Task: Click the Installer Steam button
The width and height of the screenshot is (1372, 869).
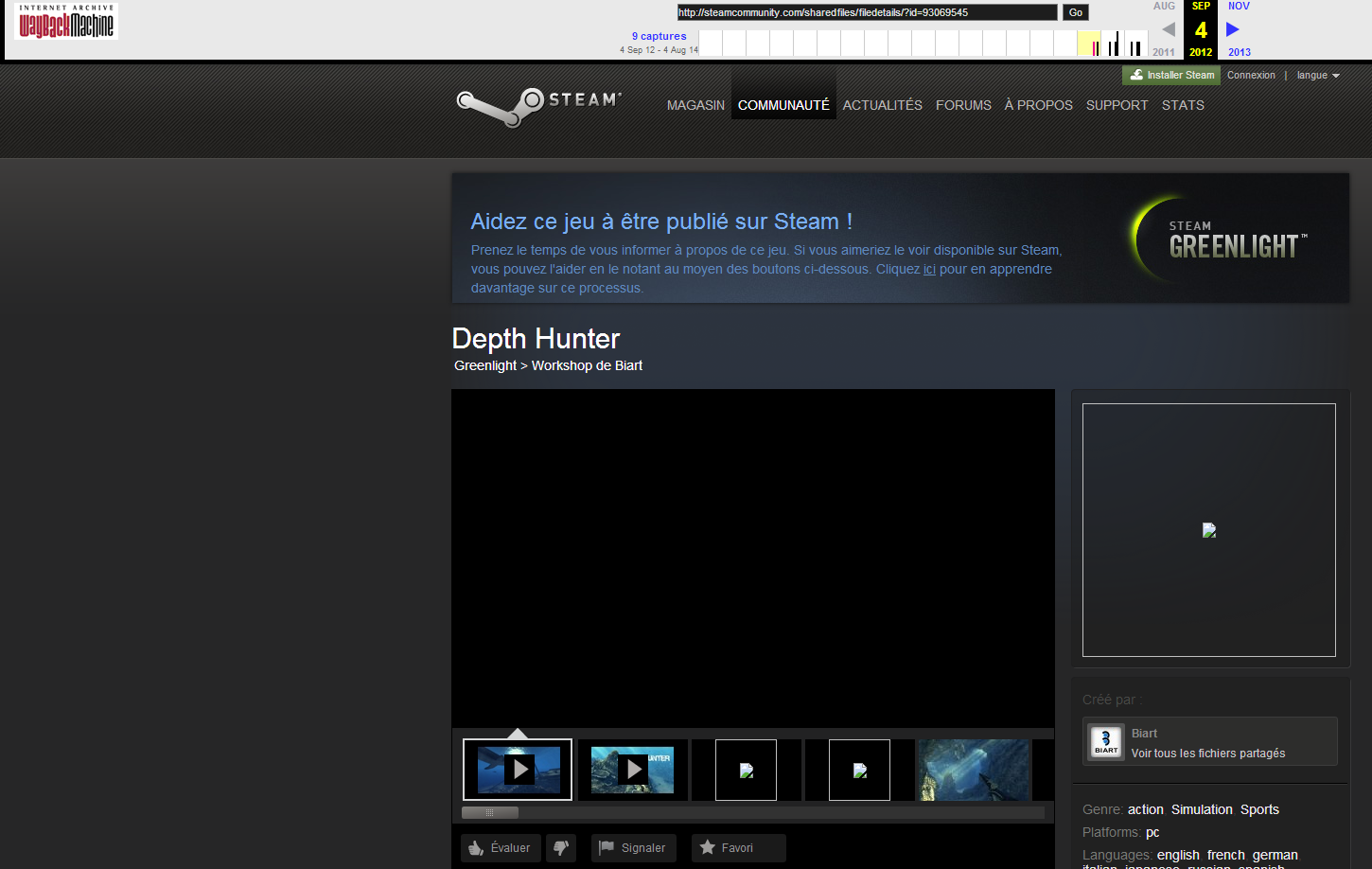Action: pyautogui.click(x=1171, y=75)
